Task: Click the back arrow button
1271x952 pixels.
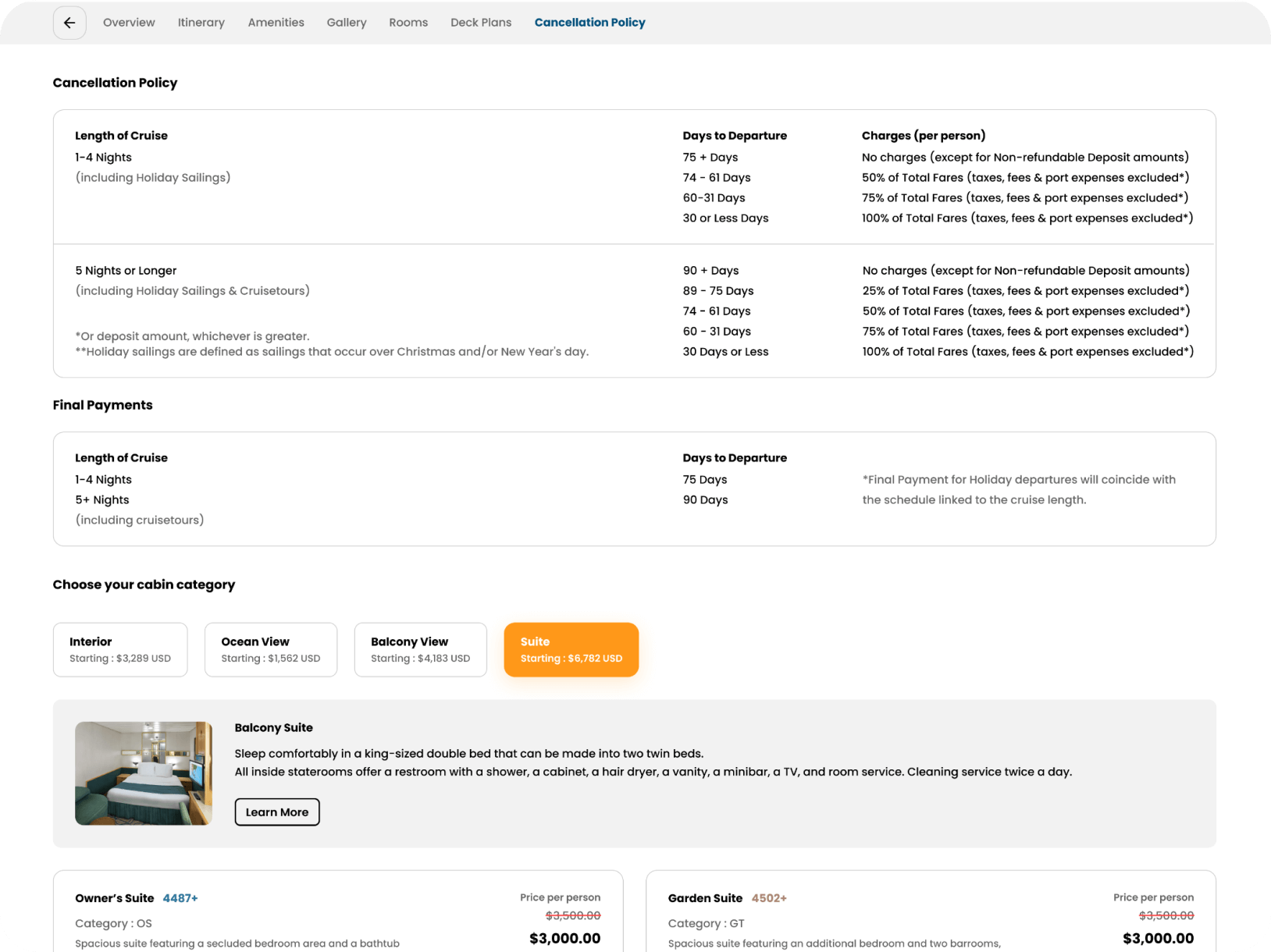Action: (69, 23)
